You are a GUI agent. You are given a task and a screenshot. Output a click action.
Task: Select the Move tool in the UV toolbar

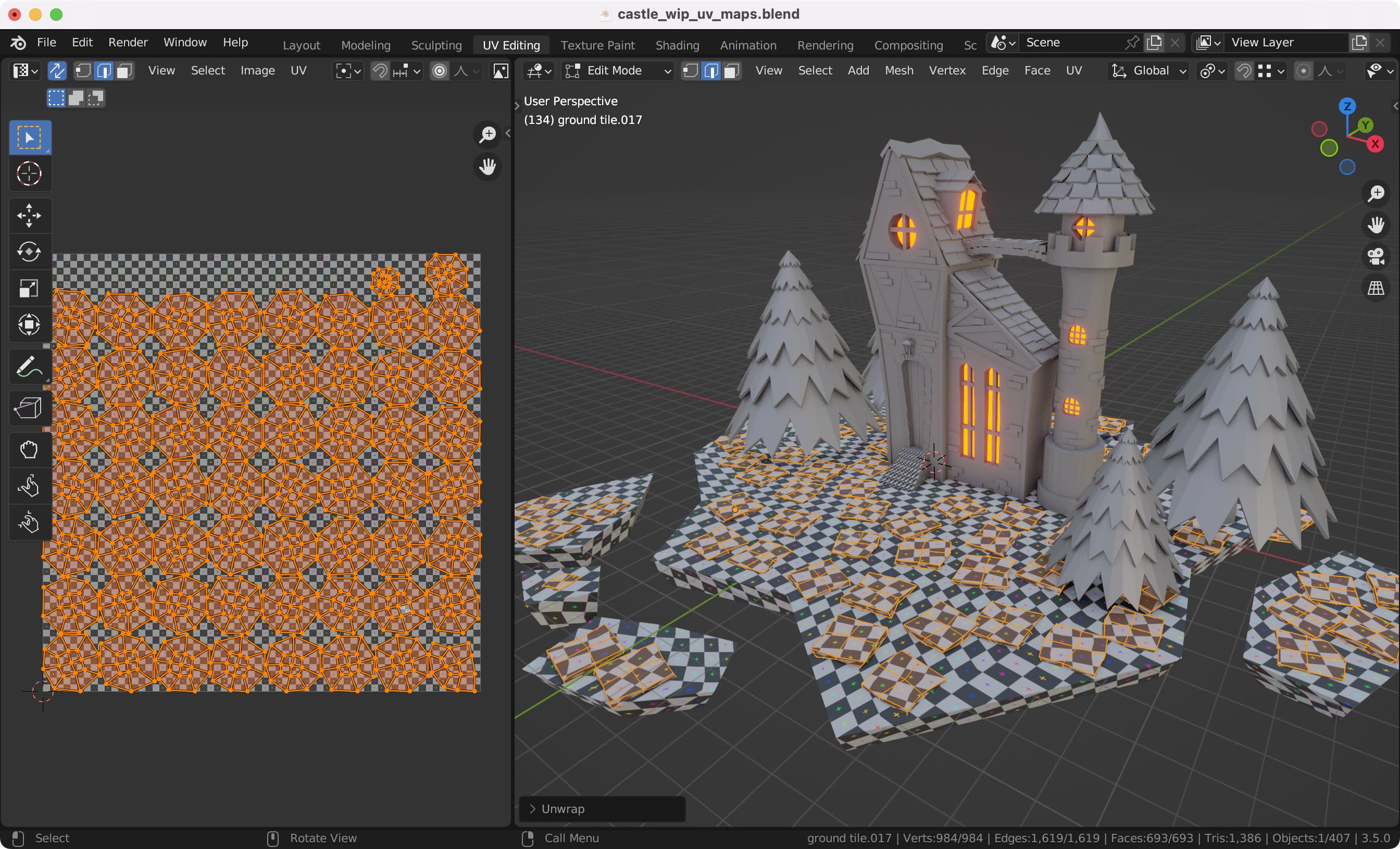(x=30, y=215)
